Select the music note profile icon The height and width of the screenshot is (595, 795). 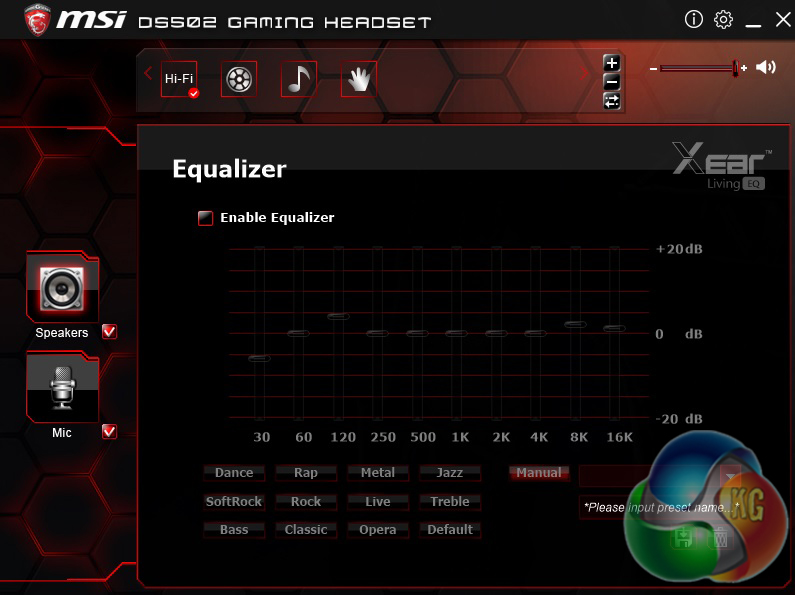(x=299, y=79)
